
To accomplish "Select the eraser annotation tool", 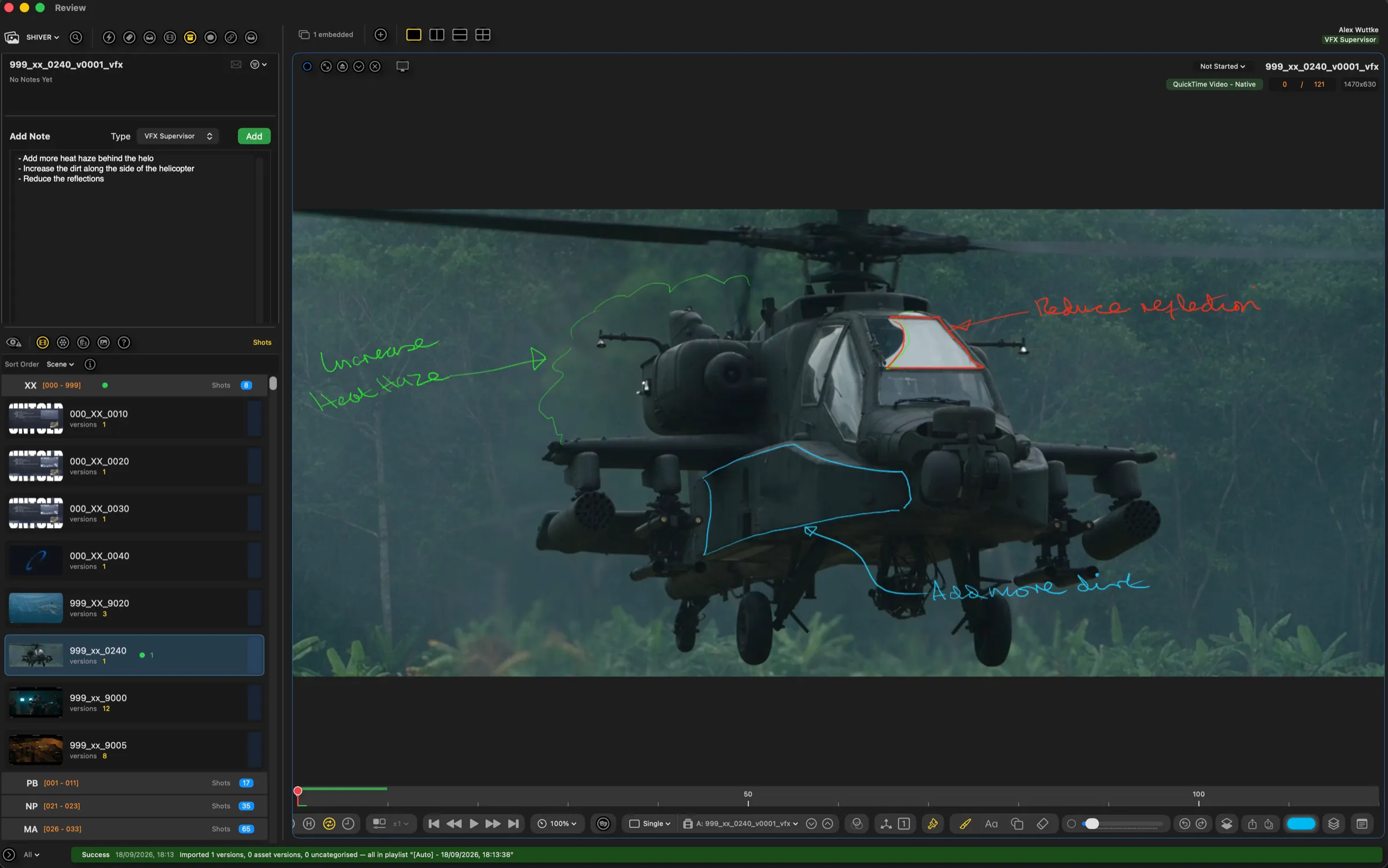I will click(x=1042, y=823).
